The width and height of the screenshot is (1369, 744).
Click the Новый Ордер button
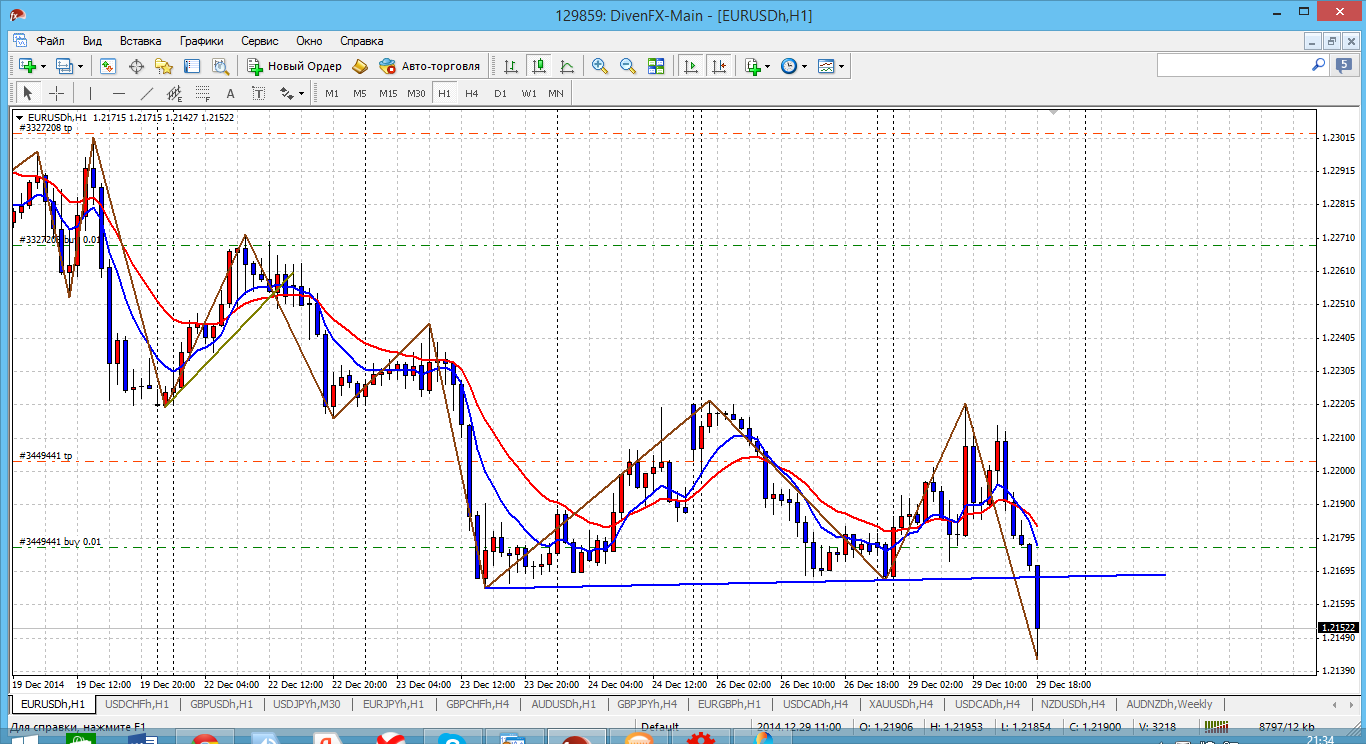tap(294, 66)
